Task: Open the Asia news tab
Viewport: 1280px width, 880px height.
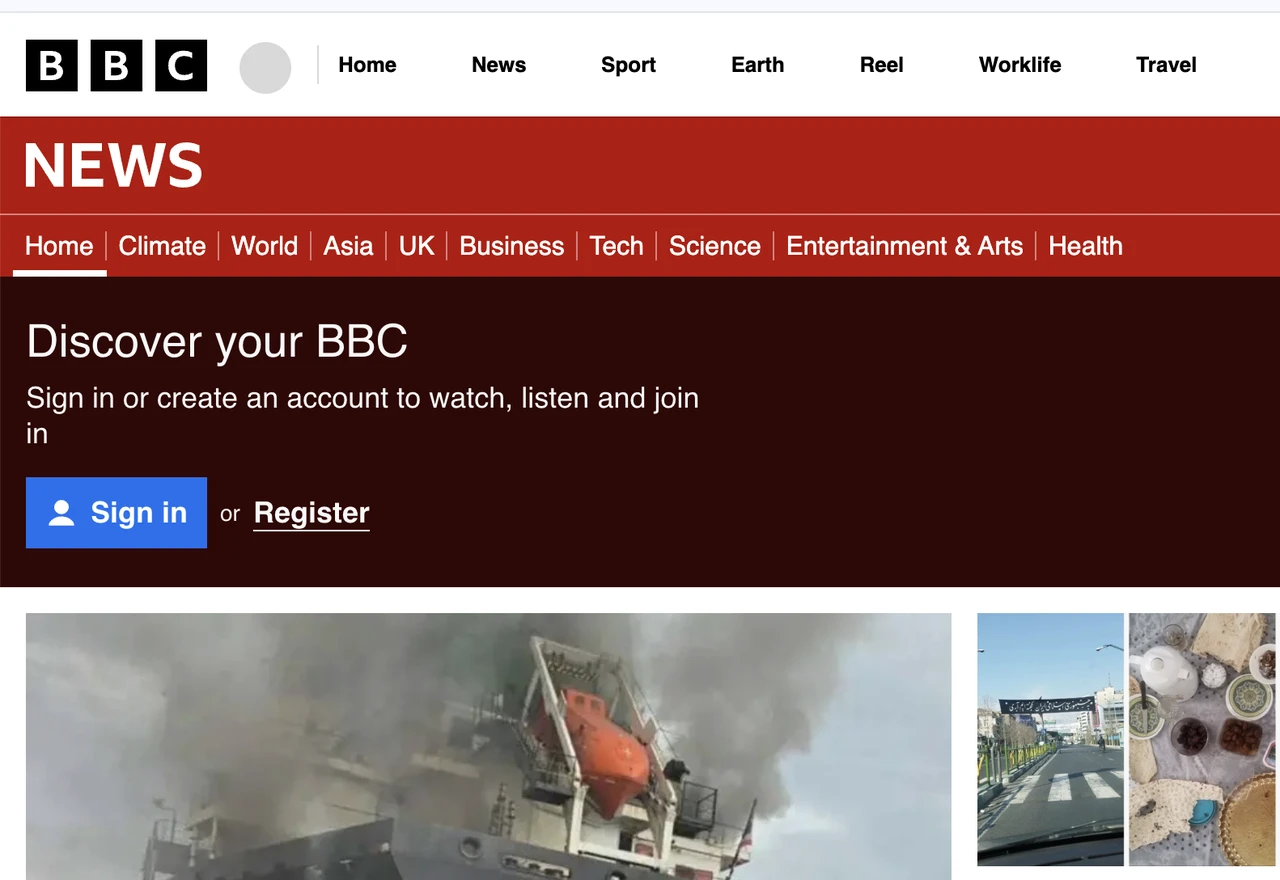Action: point(348,246)
